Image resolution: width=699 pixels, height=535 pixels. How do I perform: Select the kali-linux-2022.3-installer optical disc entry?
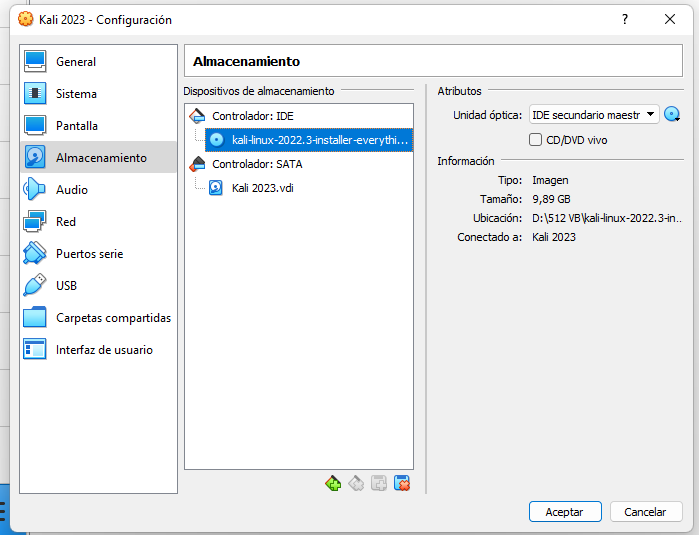(x=309, y=140)
